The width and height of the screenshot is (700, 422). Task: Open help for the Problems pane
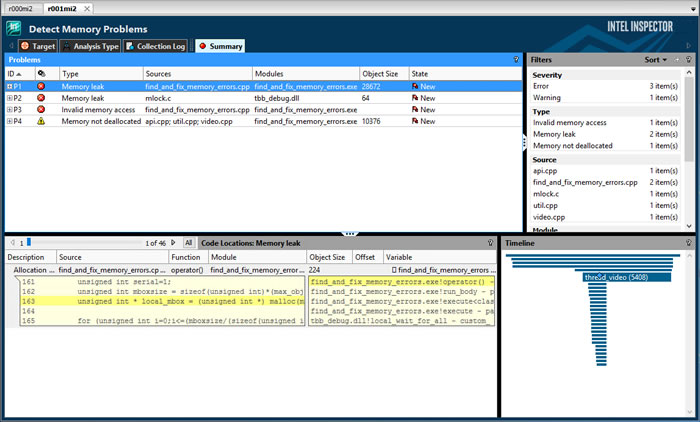pos(516,60)
